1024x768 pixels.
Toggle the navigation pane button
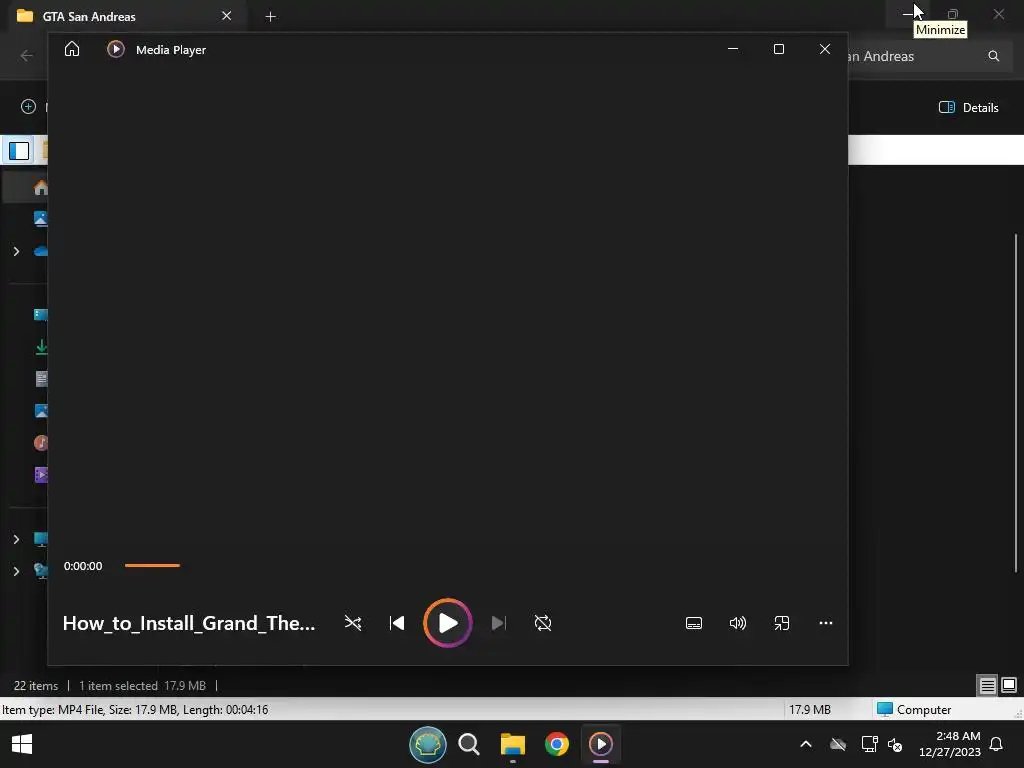coord(19,151)
